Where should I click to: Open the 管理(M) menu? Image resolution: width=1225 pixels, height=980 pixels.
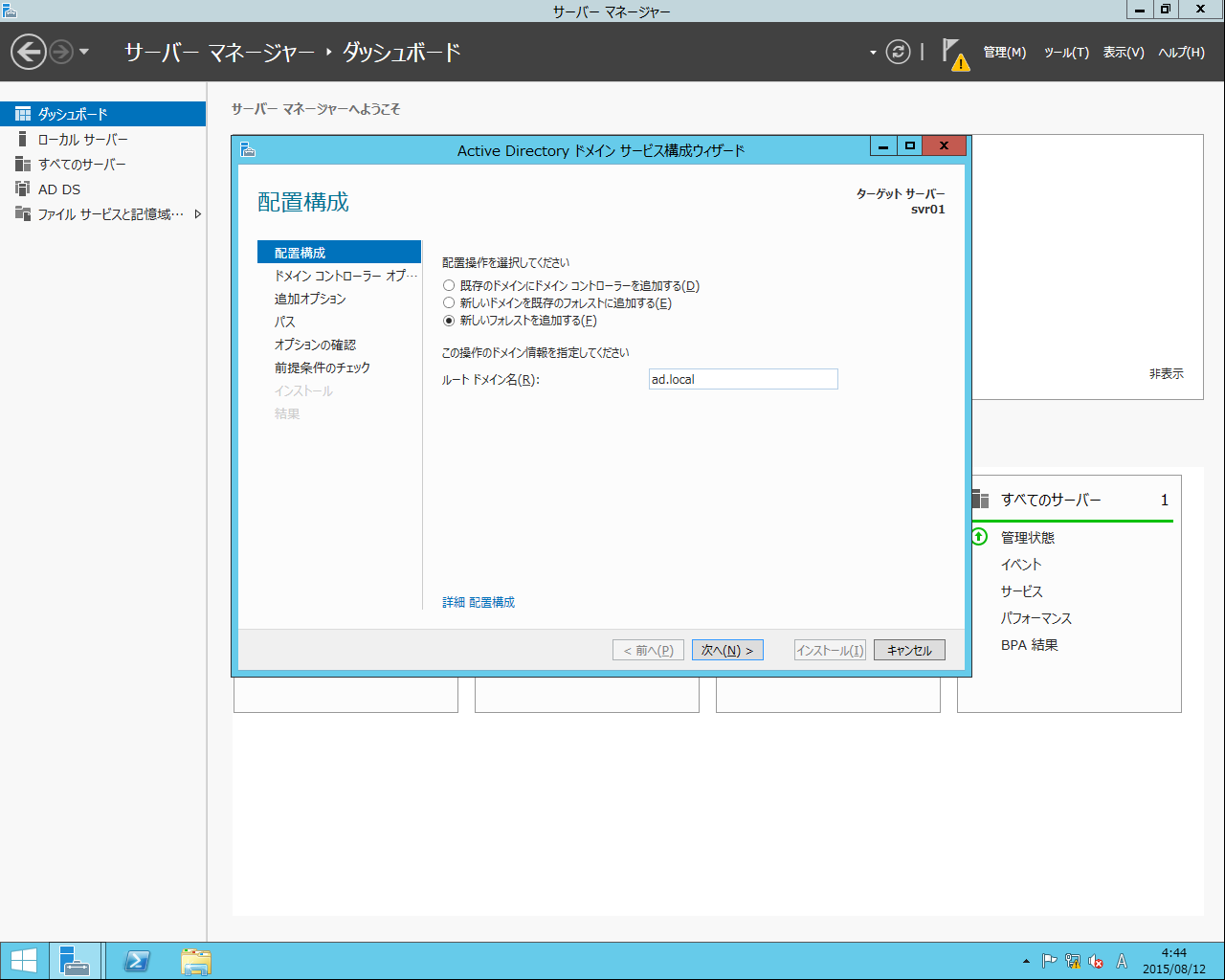tap(1005, 53)
